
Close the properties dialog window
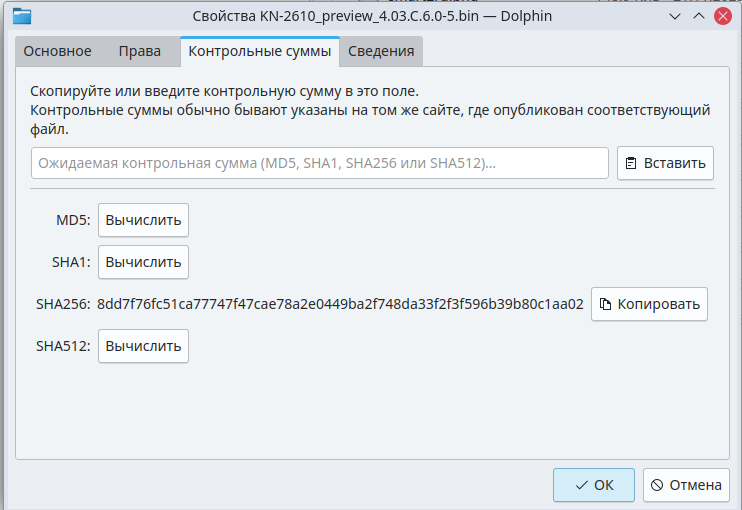point(721,16)
